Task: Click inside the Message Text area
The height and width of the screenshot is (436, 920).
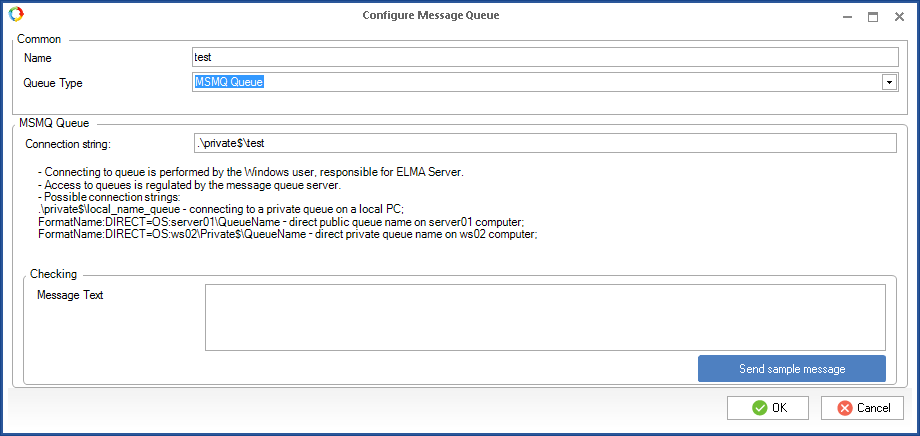Action: [545, 317]
